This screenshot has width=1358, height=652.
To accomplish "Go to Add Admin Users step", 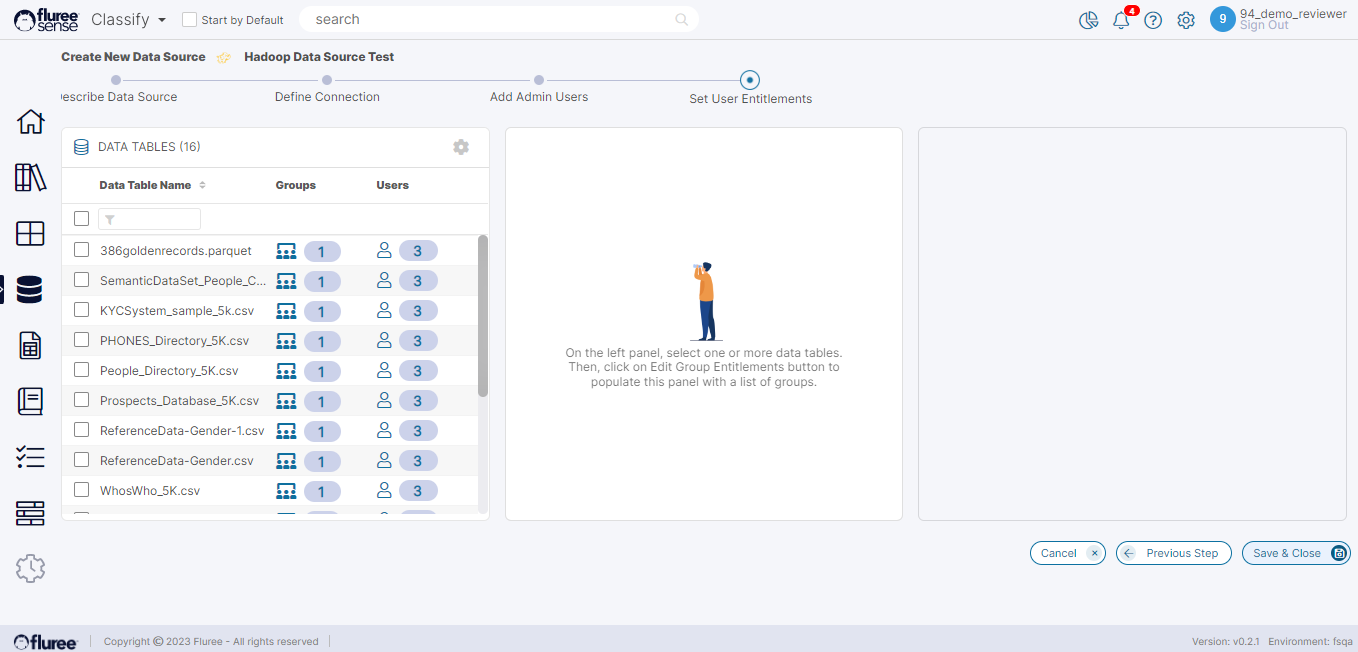I will pos(539,81).
